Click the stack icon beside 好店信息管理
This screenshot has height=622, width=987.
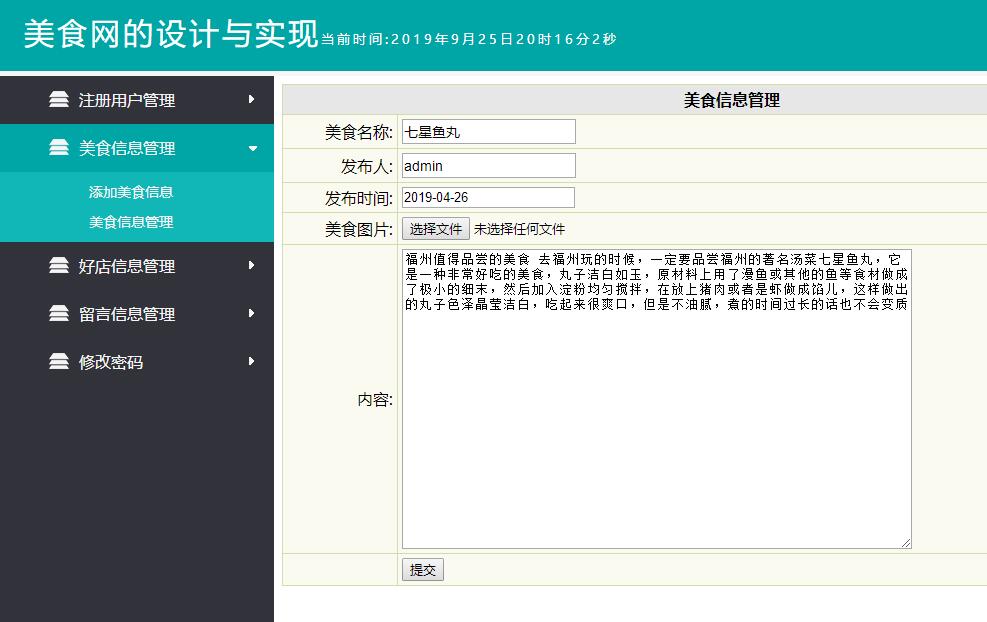tap(59, 266)
